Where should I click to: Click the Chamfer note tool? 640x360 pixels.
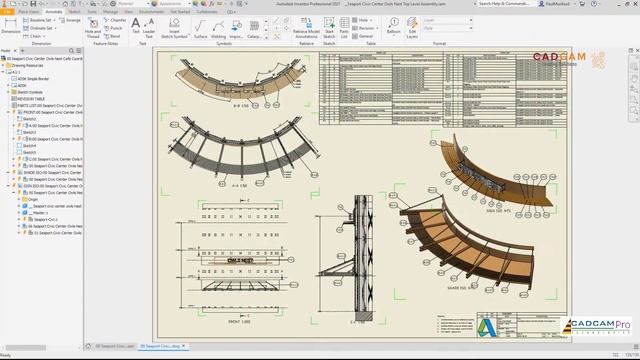[115, 20]
